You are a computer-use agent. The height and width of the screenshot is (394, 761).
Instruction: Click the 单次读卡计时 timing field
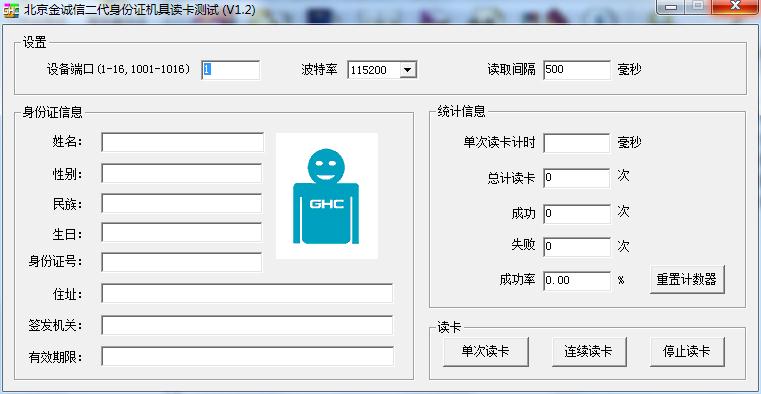[x=577, y=143]
